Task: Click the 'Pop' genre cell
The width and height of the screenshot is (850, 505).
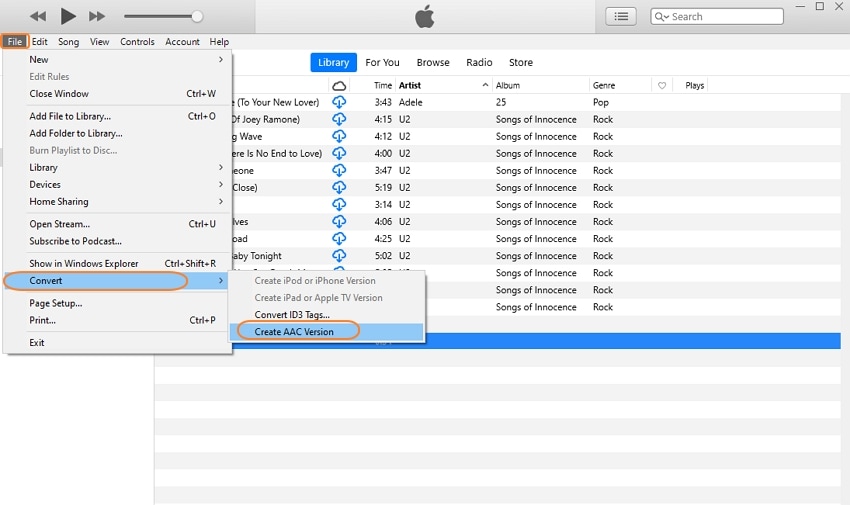Action: 601,102
